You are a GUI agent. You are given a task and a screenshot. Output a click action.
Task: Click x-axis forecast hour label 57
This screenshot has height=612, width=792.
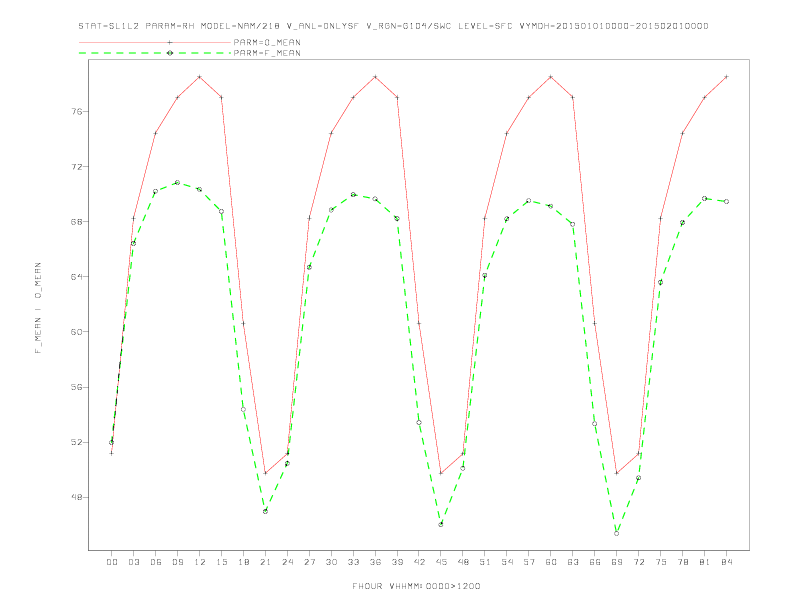click(x=529, y=562)
